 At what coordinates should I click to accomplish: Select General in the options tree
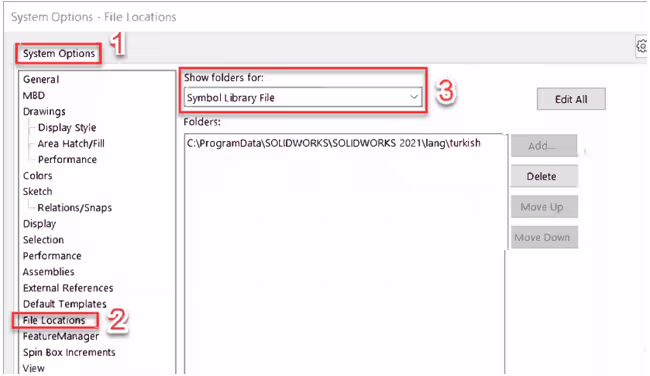41,79
